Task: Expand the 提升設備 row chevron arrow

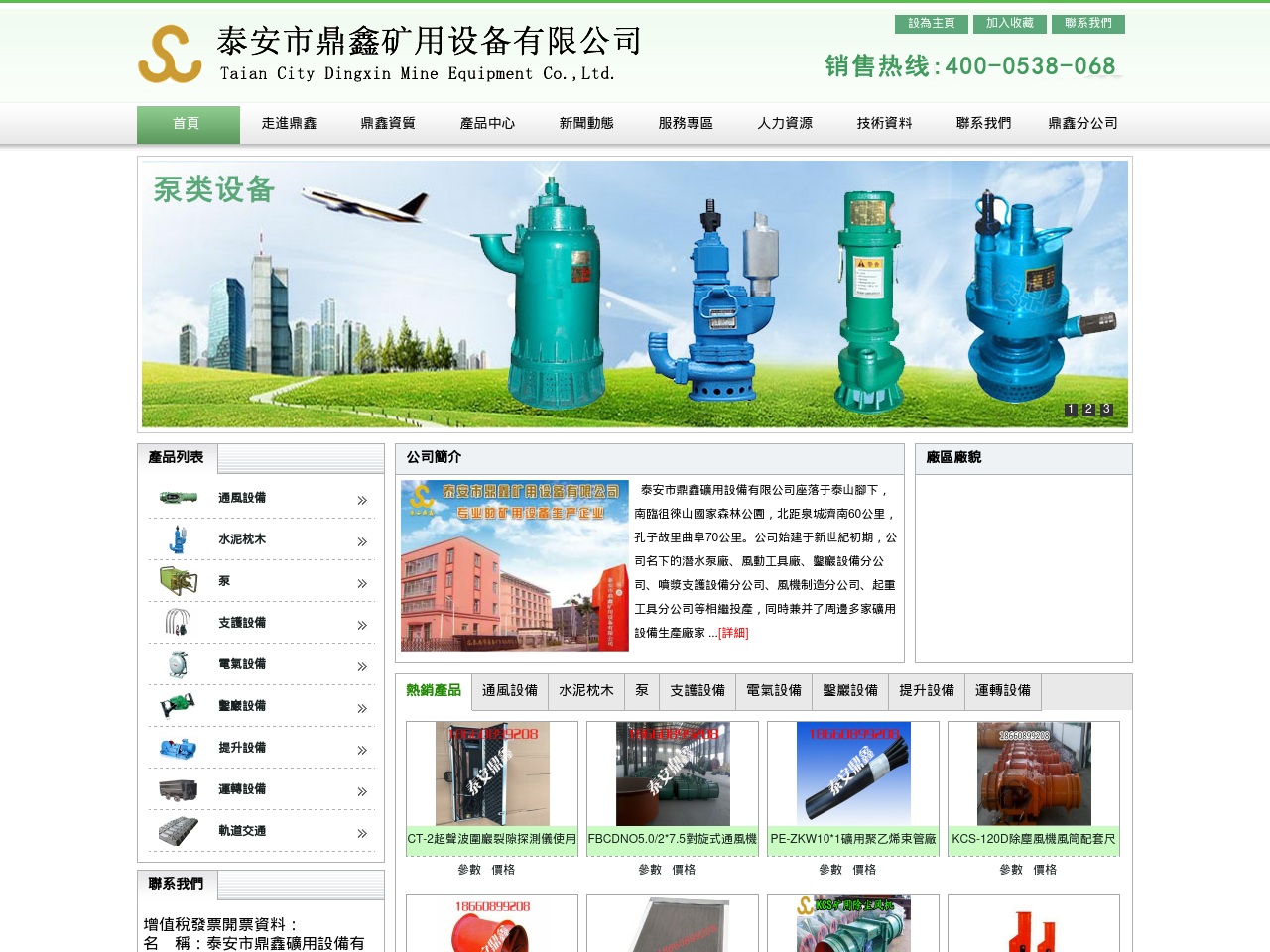Action: (x=362, y=750)
